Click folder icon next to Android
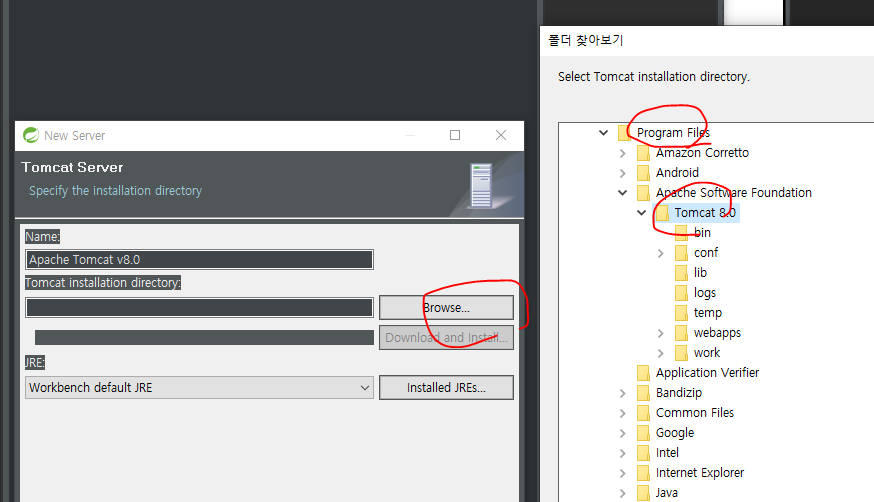874x502 pixels. [643, 172]
